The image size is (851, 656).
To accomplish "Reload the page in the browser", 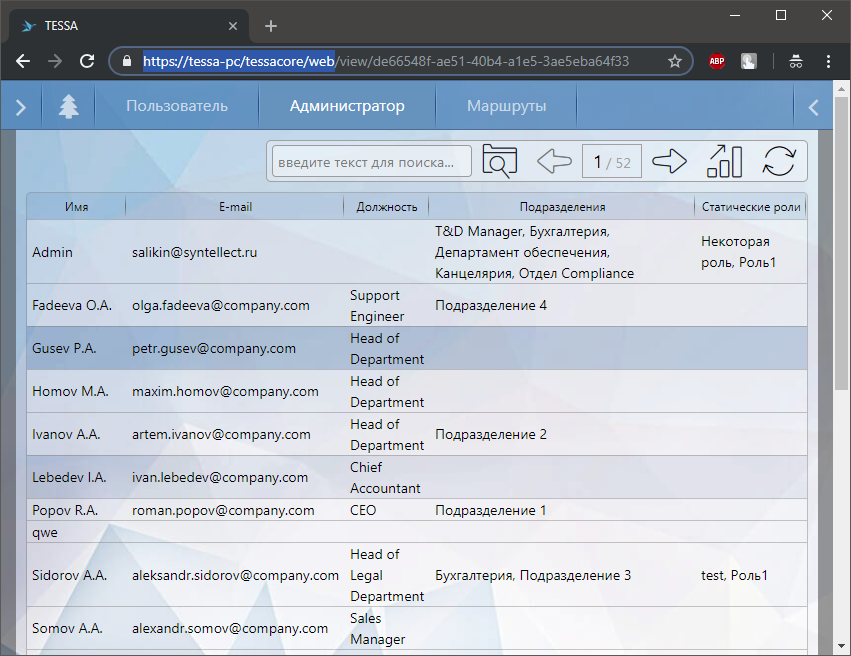I will click(87, 61).
